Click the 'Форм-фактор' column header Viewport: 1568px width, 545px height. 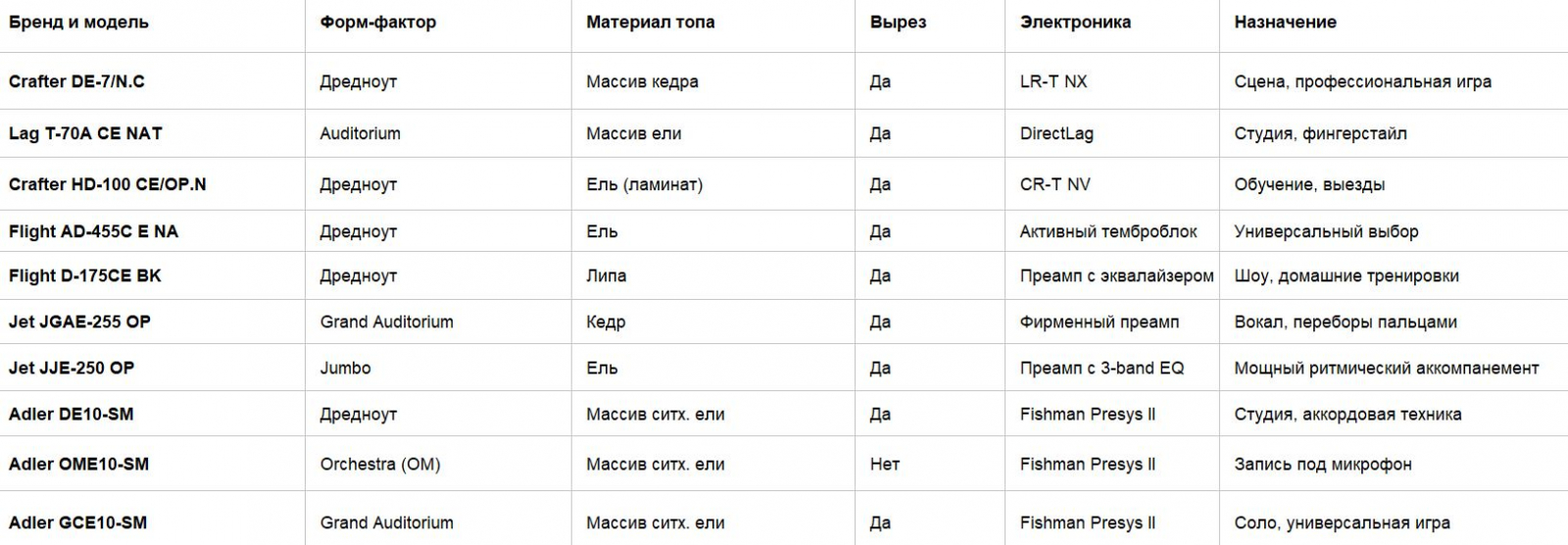[377, 23]
